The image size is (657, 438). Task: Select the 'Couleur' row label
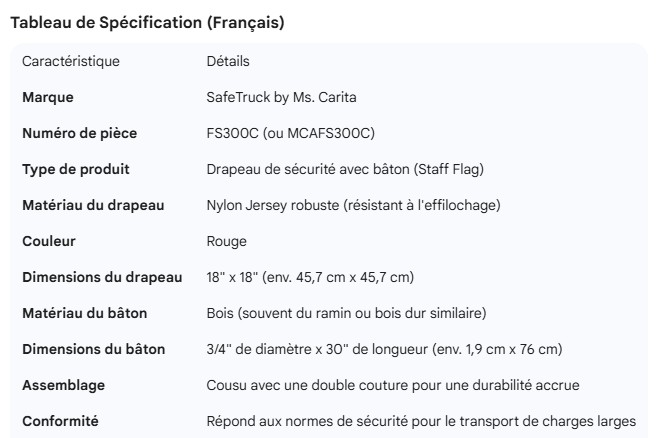pyautogui.click(x=50, y=241)
